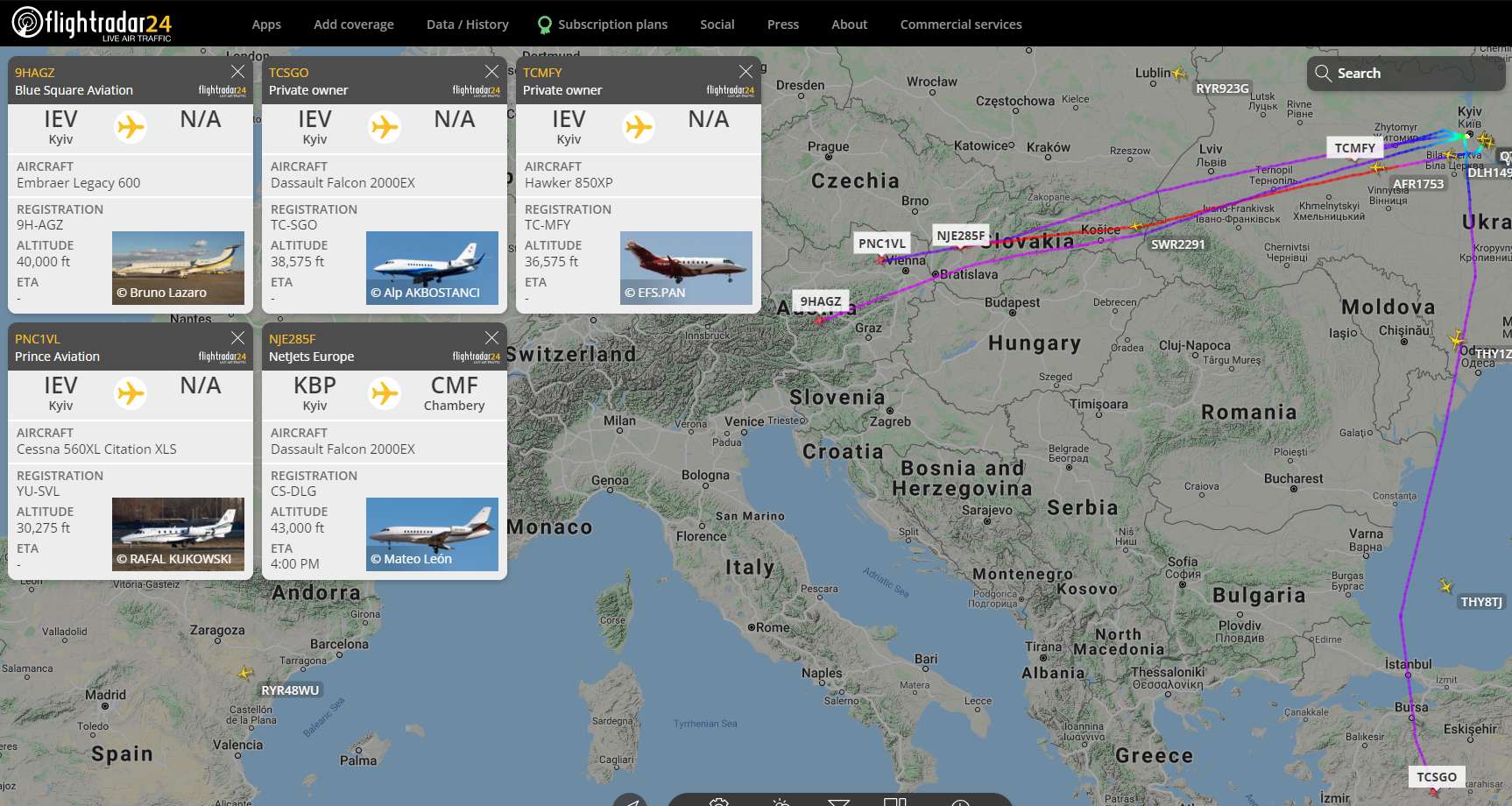Open the Embraer Legacy 600 aircraft photo
The width and height of the screenshot is (1512, 806).
178,268
